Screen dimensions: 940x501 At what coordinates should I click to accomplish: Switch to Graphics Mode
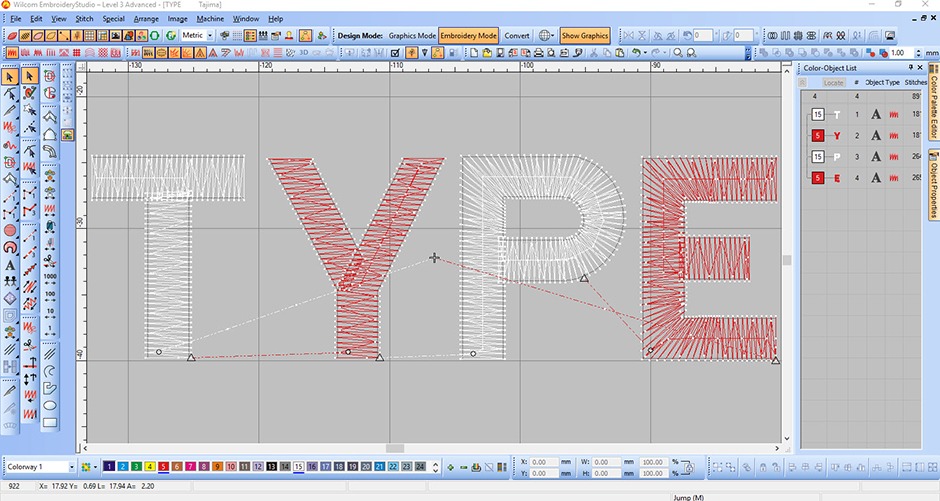(412, 35)
